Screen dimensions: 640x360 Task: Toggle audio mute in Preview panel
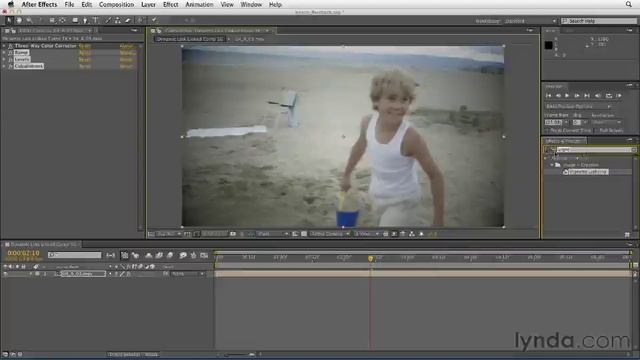(x=598, y=96)
